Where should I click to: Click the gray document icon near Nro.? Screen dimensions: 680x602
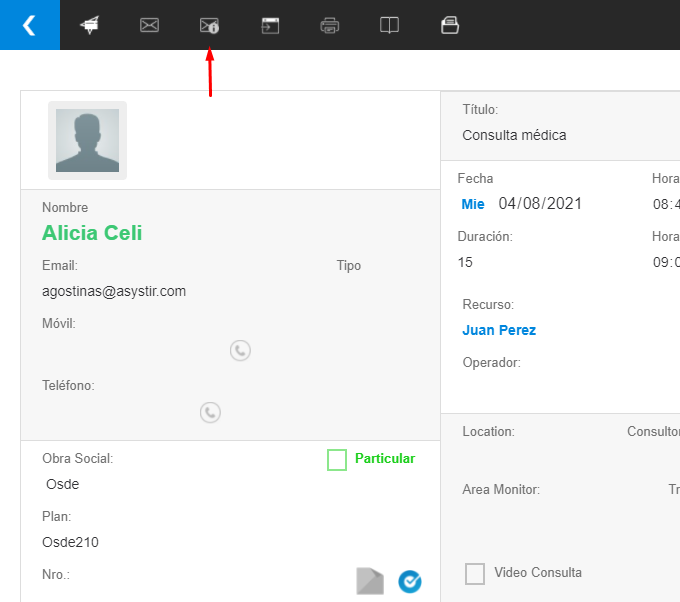[370, 581]
